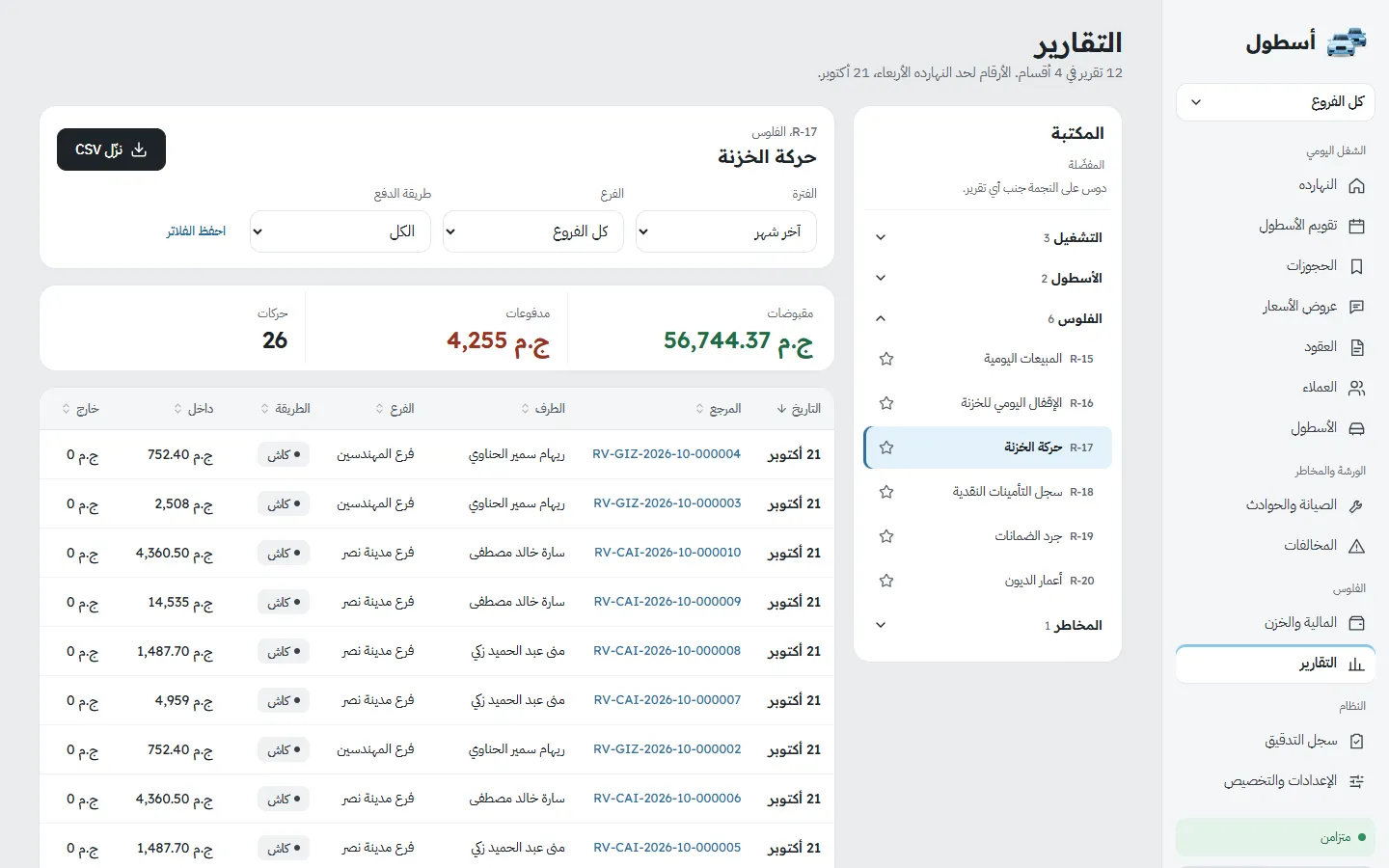Image resolution: width=1389 pixels, height=868 pixels.
Task: Sort the table by خارج column
Action: (81, 409)
